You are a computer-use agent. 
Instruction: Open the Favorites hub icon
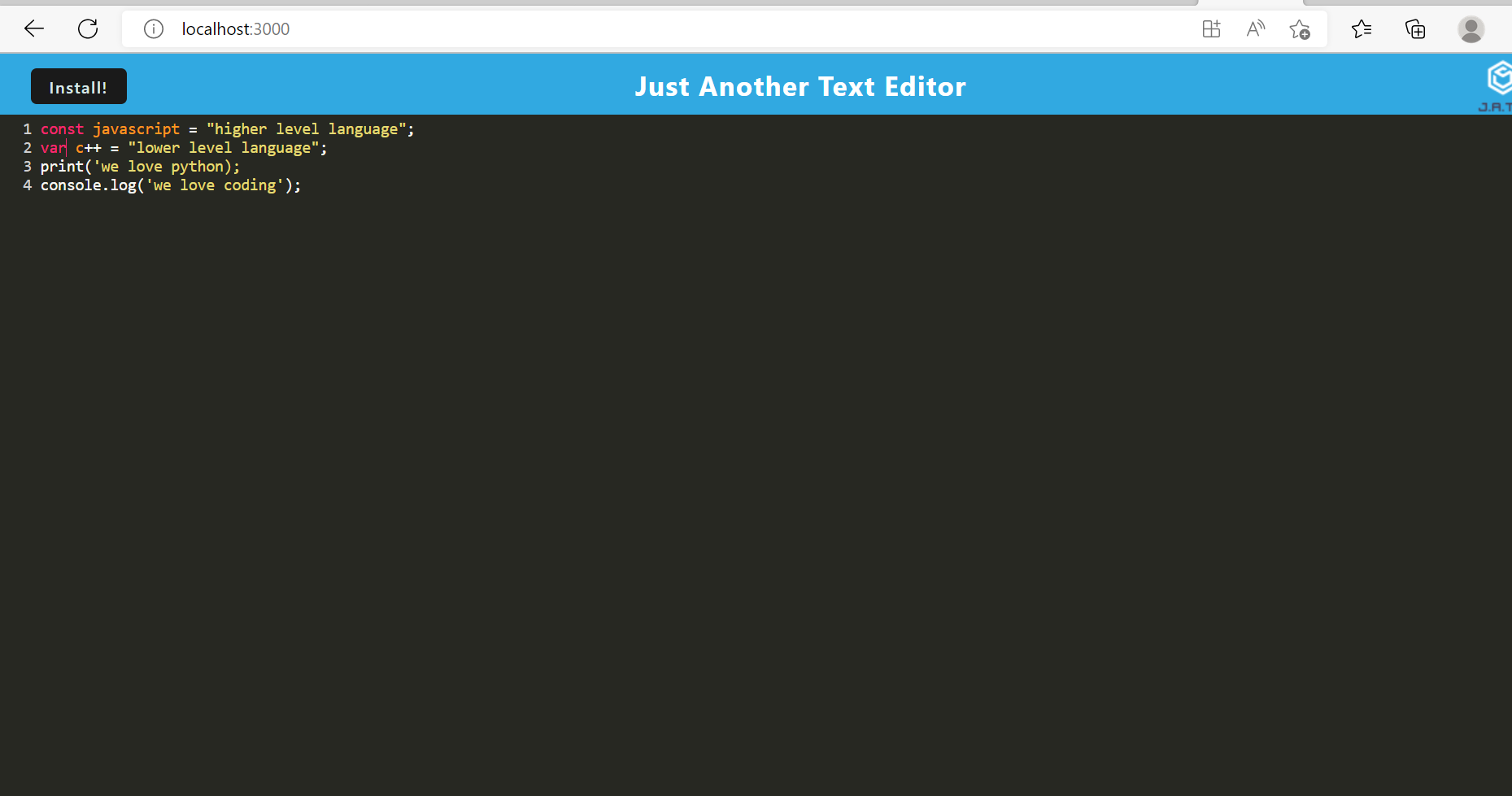[x=1362, y=28]
